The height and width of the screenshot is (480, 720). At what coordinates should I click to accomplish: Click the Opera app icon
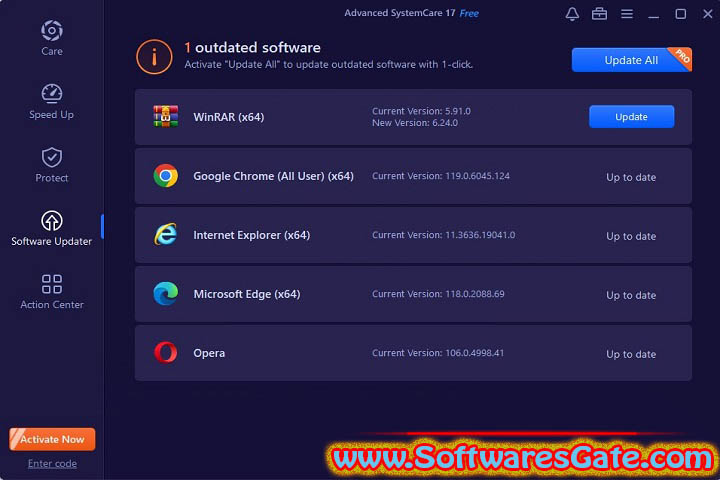[x=166, y=353]
